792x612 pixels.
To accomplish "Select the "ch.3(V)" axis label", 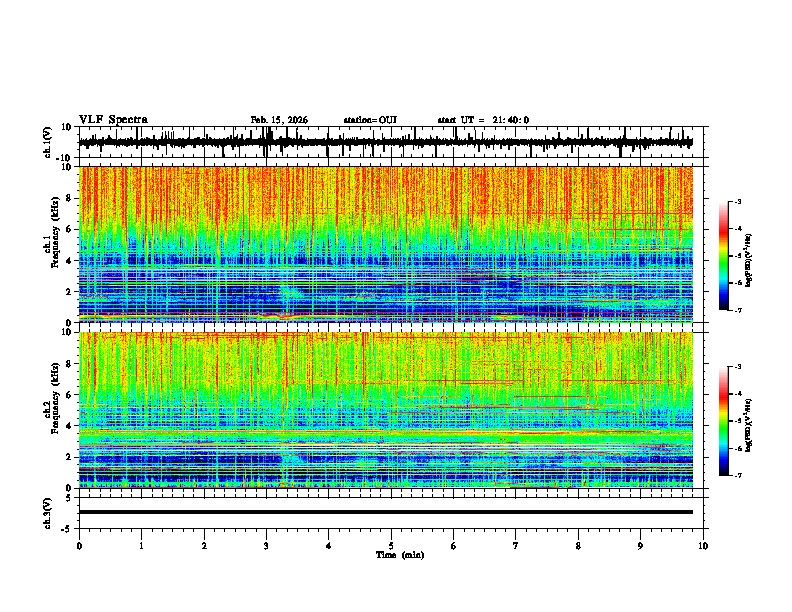I will 48,513.
